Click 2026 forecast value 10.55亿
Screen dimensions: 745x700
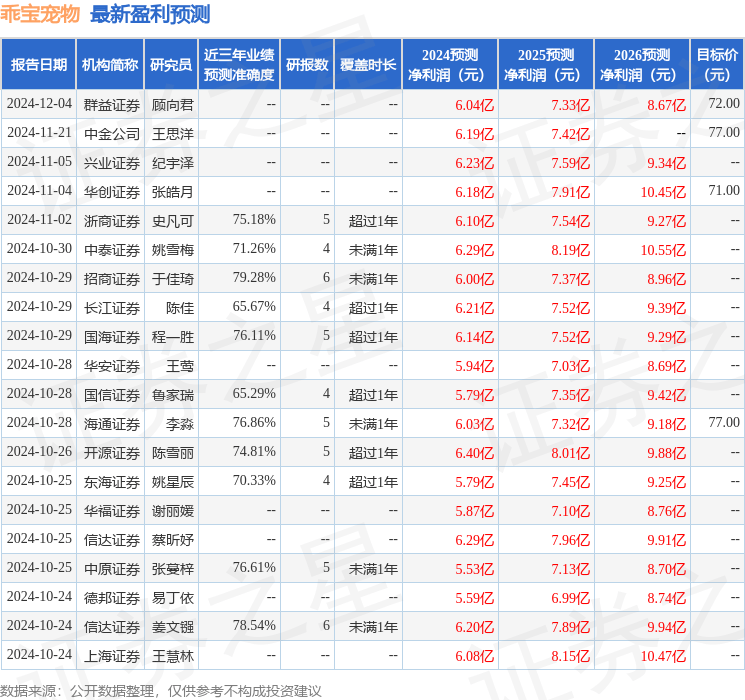pos(663,250)
